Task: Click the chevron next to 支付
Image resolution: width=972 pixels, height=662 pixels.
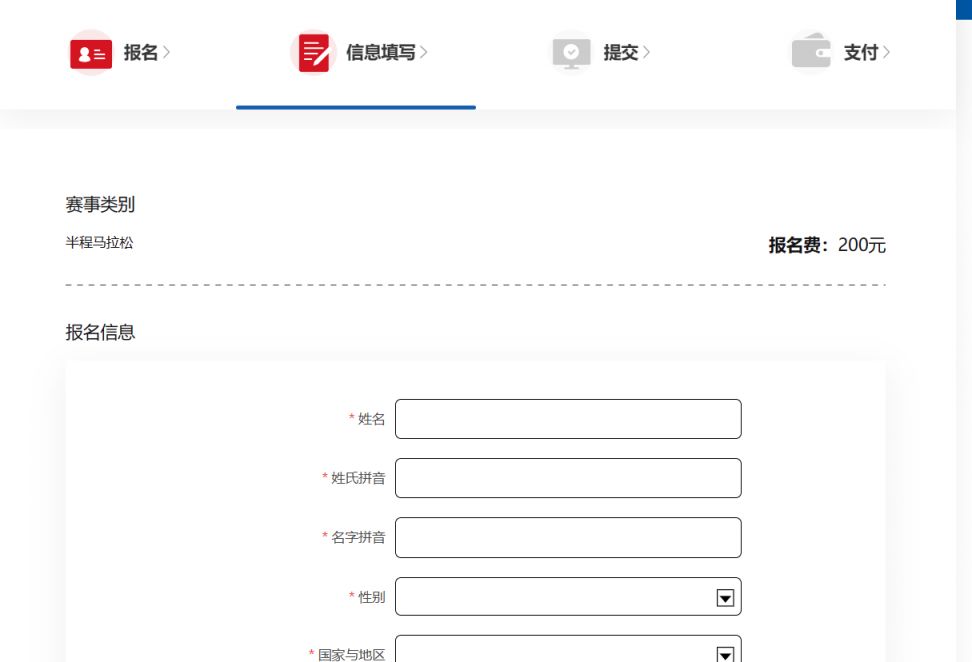Action: [886, 53]
